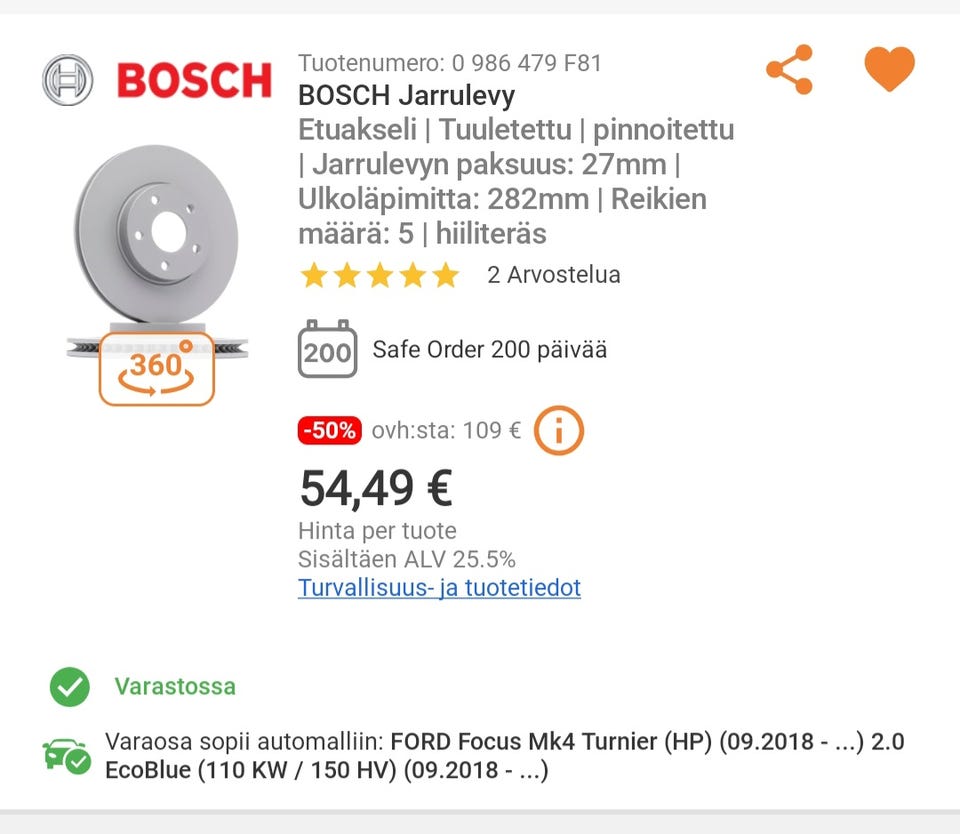Click the ovh:sta 109 € original price
This screenshot has height=834, width=960.
click(x=446, y=431)
